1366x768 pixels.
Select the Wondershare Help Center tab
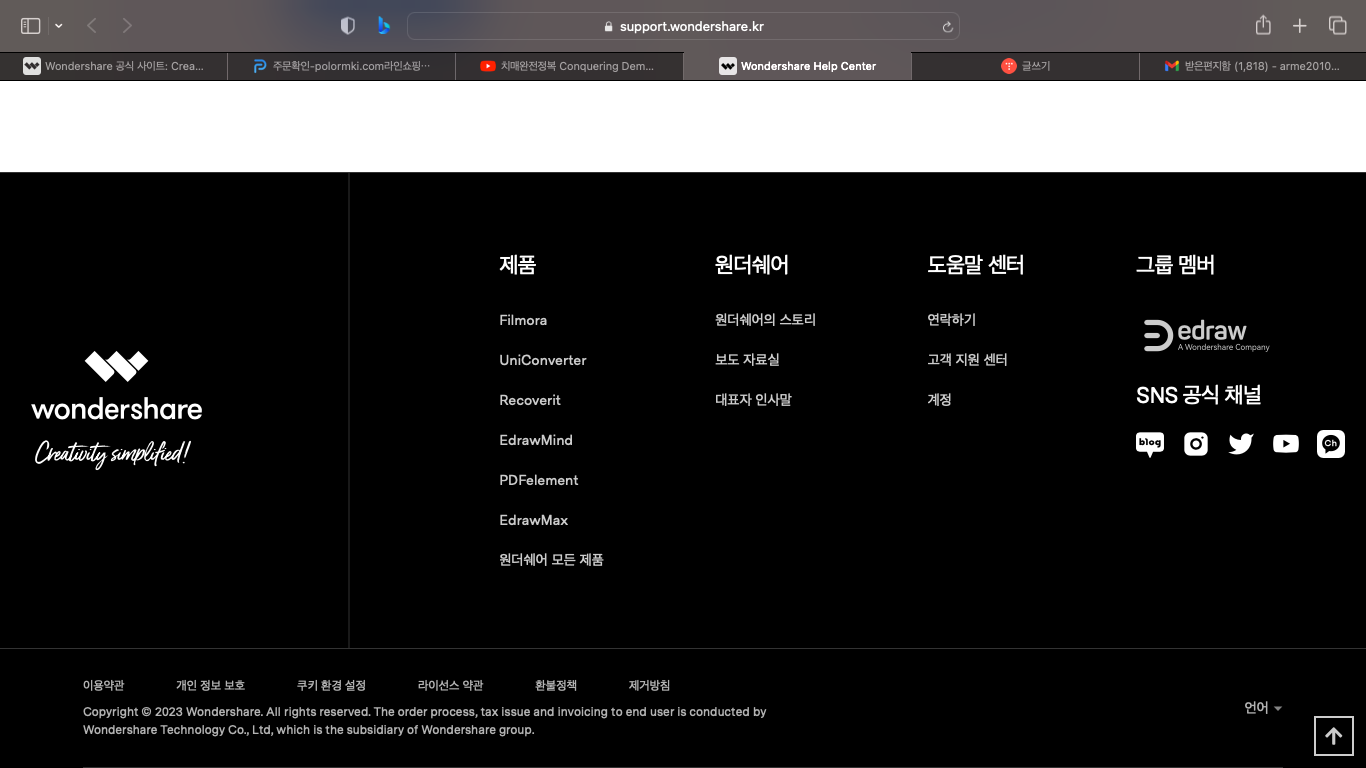click(x=797, y=66)
